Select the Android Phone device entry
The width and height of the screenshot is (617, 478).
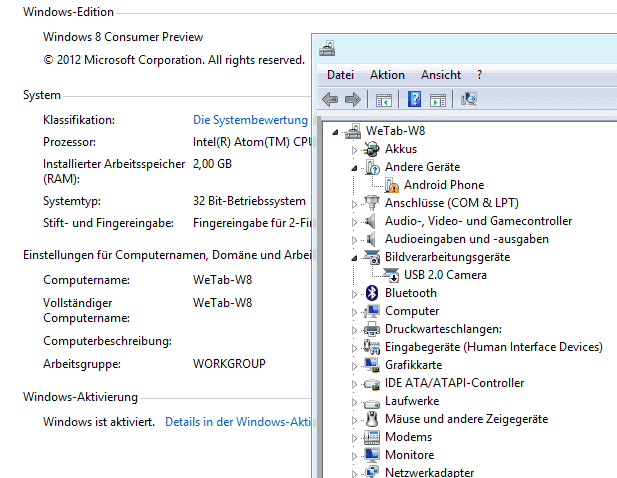[444, 185]
